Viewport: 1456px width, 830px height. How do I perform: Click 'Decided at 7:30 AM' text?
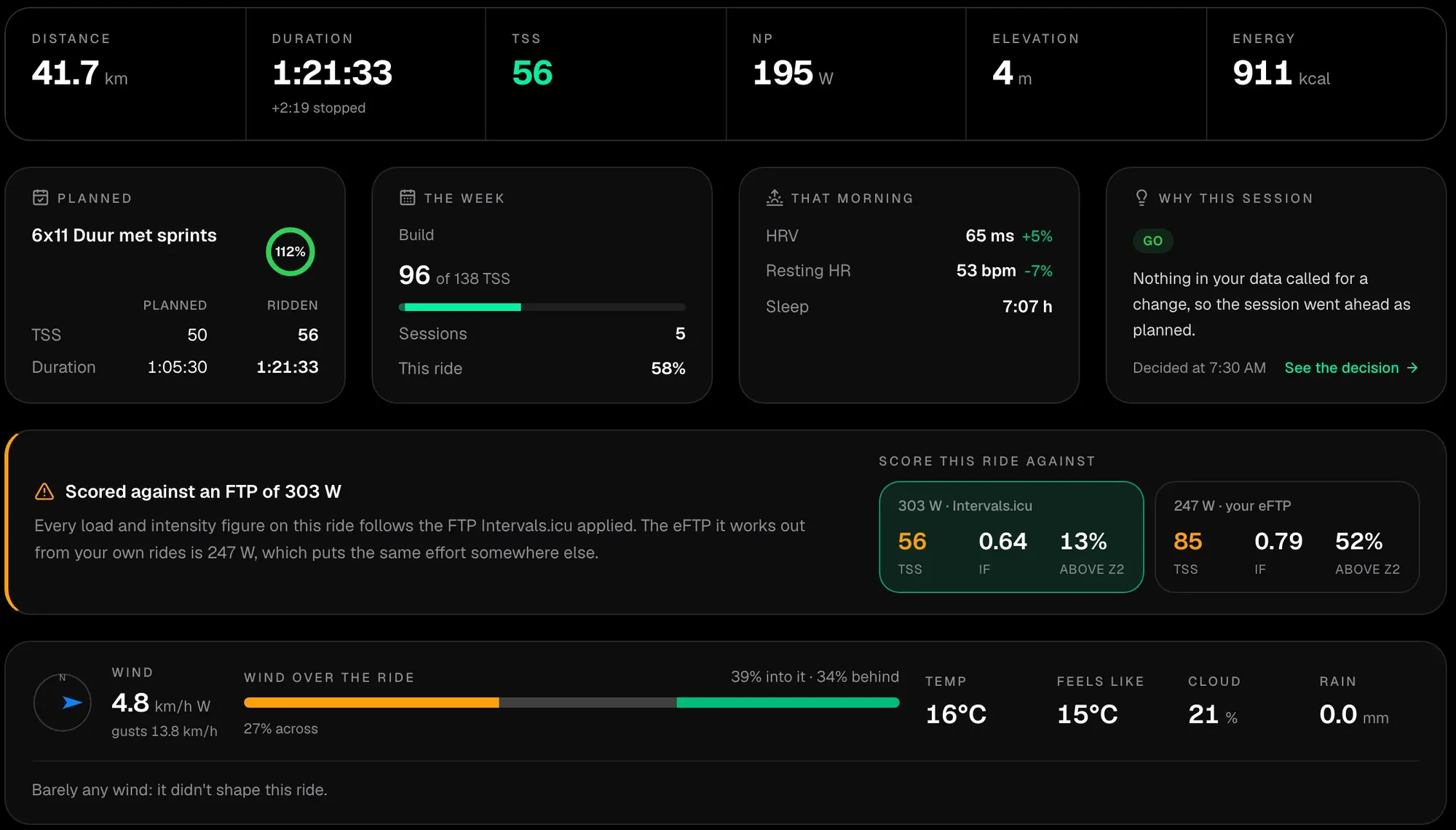(1199, 368)
